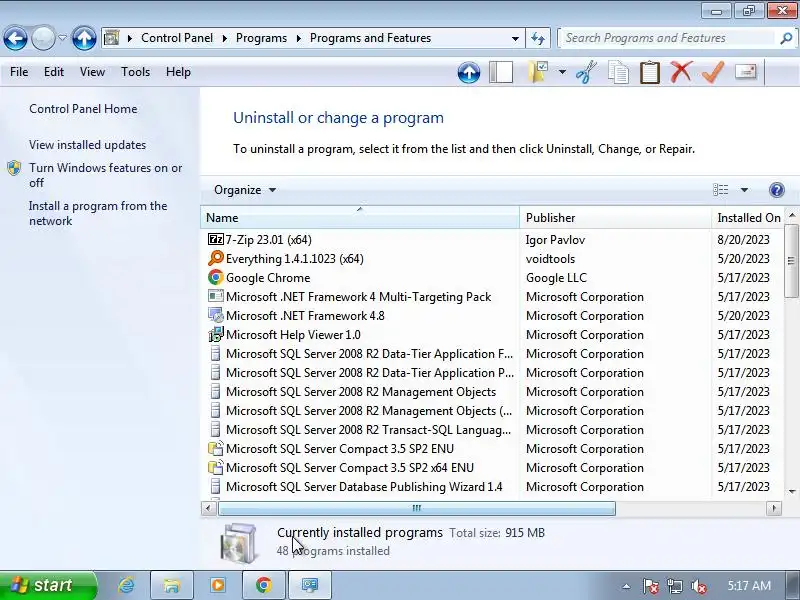Click the Control Panel taskbar button
The image size is (800, 600).
click(310, 585)
